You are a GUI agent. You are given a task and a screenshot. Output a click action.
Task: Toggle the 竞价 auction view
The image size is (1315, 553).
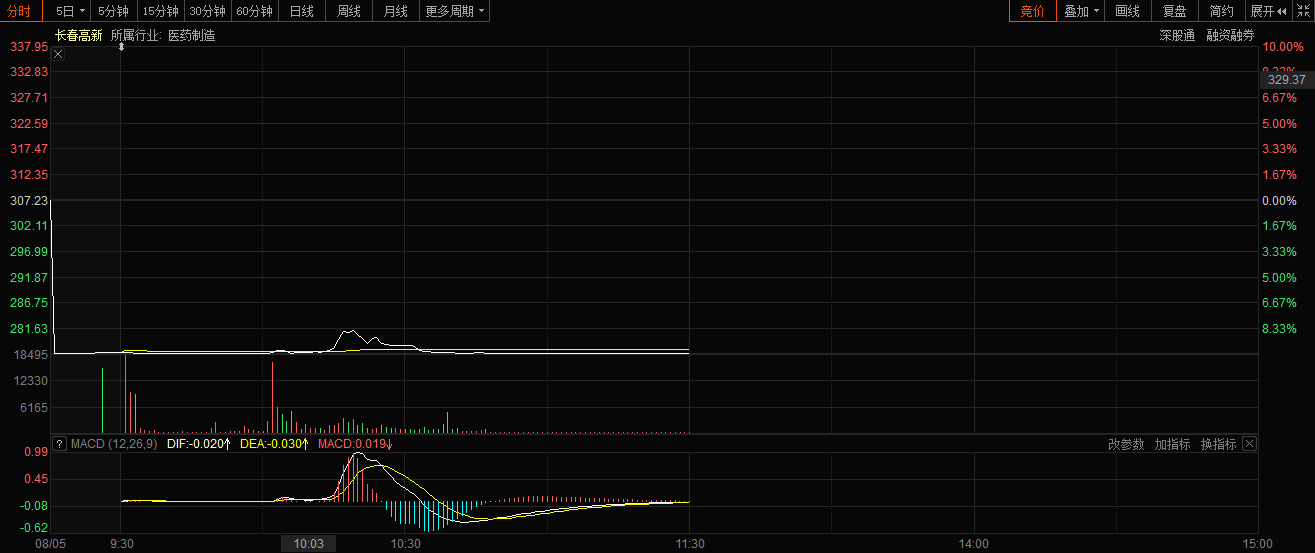coord(1032,11)
